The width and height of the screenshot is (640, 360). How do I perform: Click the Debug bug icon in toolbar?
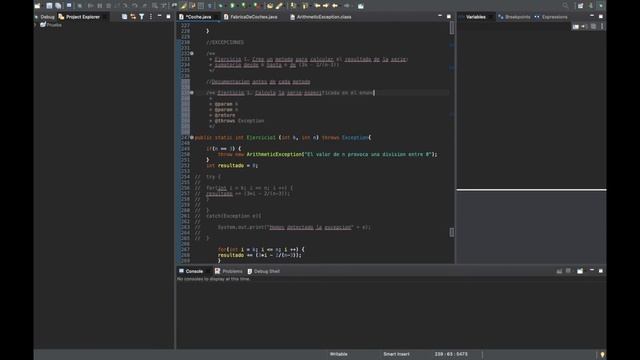pos(221,6)
